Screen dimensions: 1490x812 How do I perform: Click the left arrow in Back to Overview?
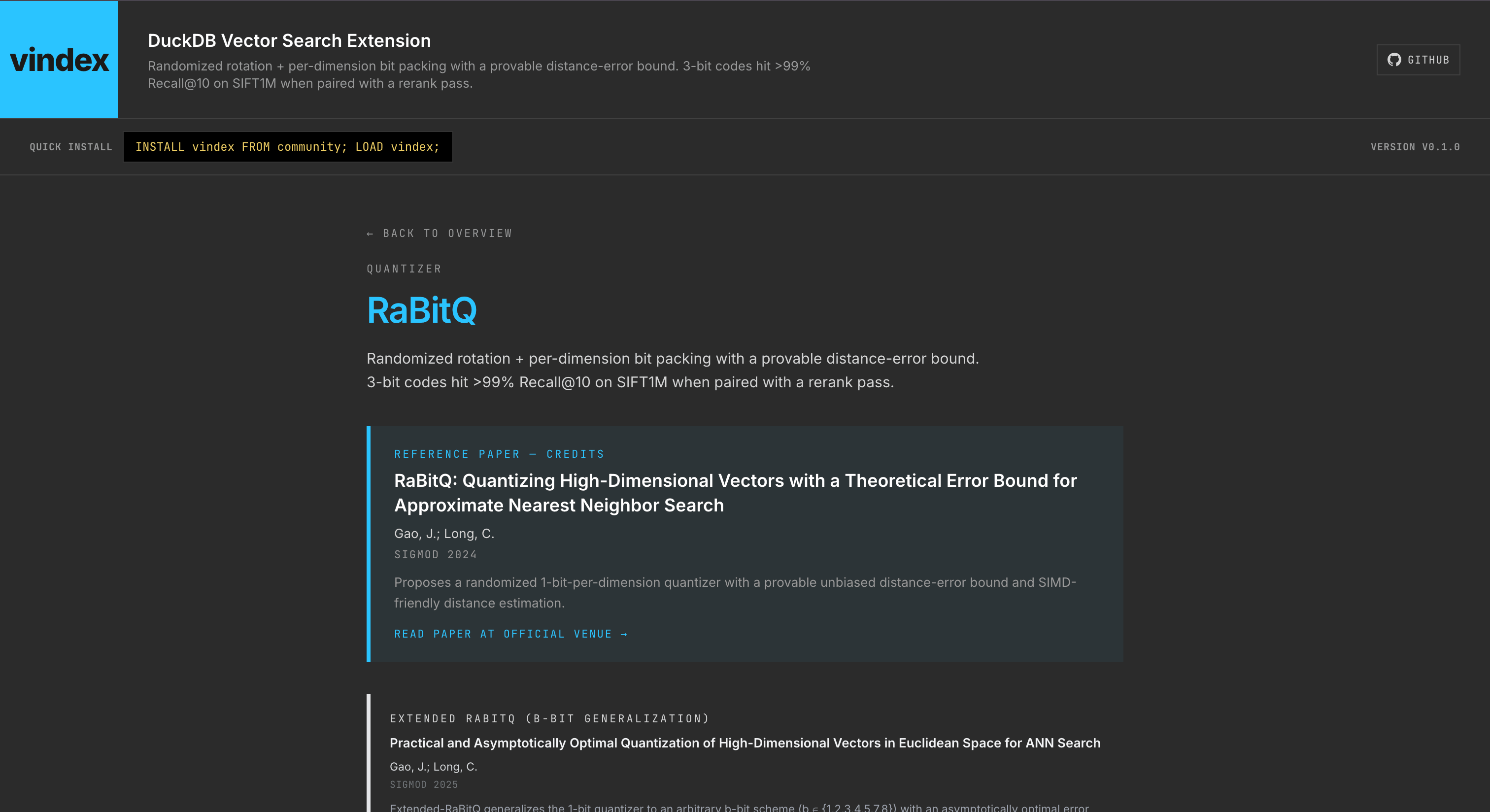click(x=371, y=233)
